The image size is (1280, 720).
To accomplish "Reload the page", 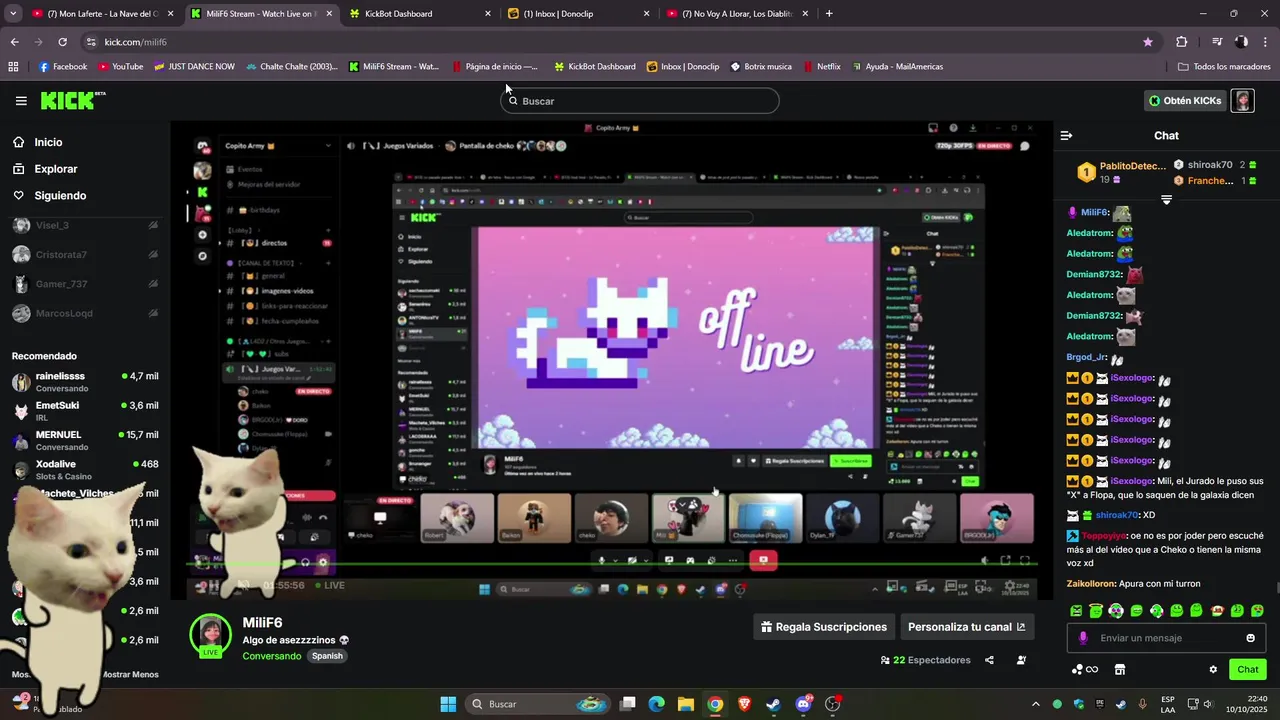I will tap(62, 42).
